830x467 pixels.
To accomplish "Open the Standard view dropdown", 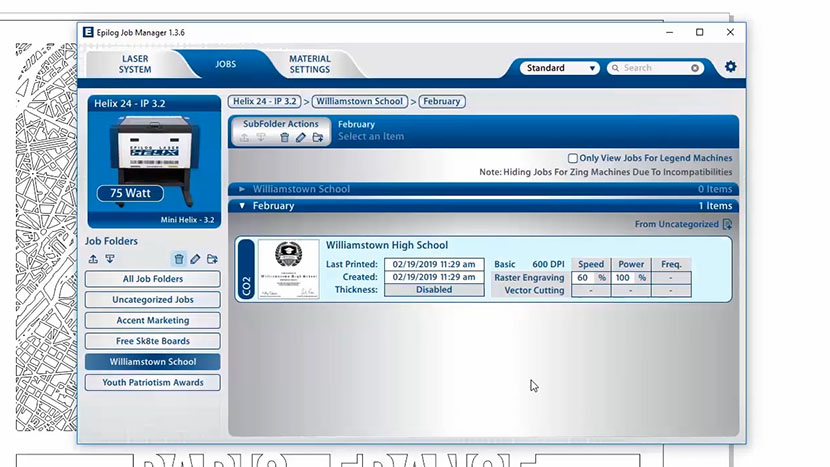I will pyautogui.click(x=559, y=68).
